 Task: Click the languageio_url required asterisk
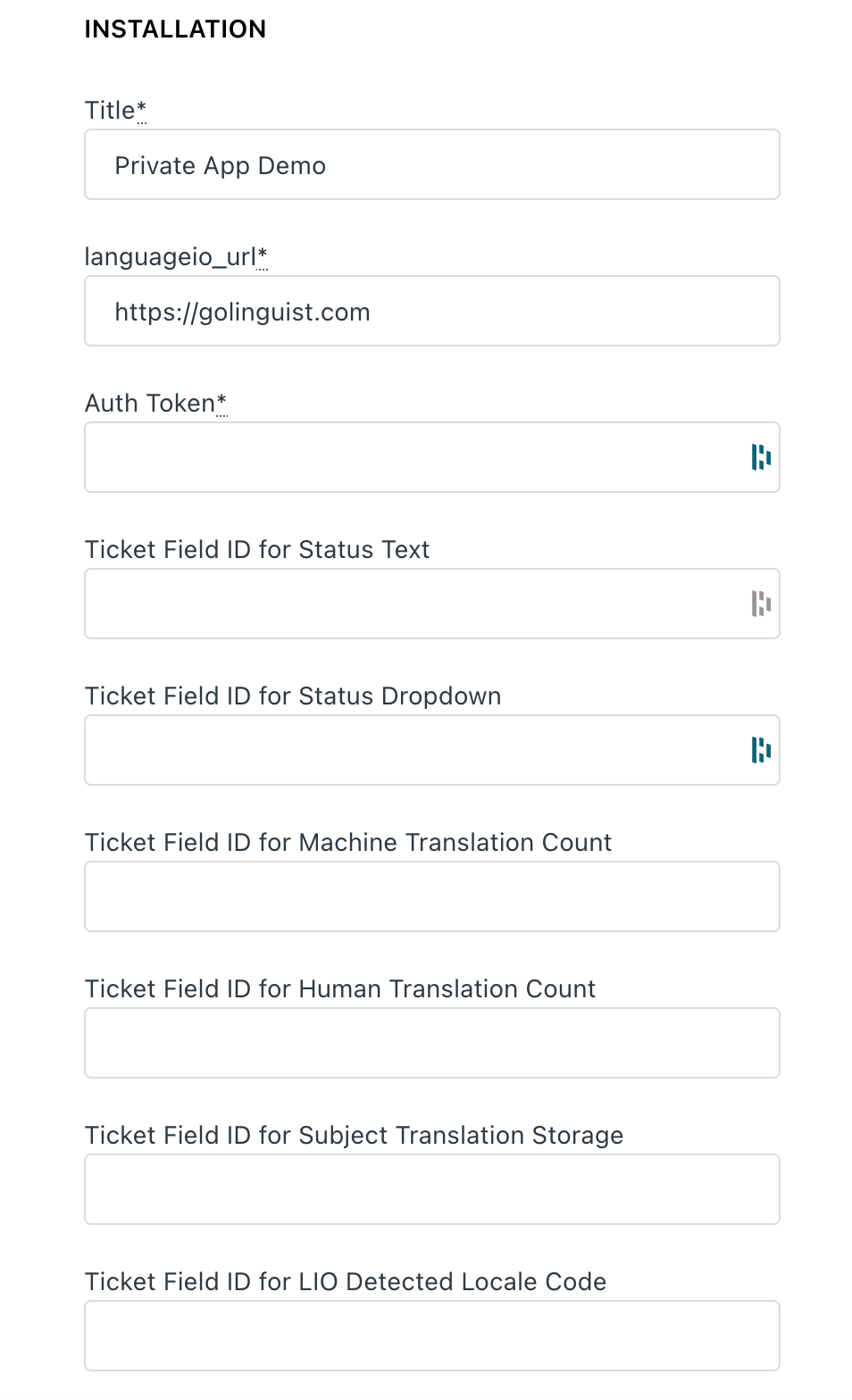point(263,256)
